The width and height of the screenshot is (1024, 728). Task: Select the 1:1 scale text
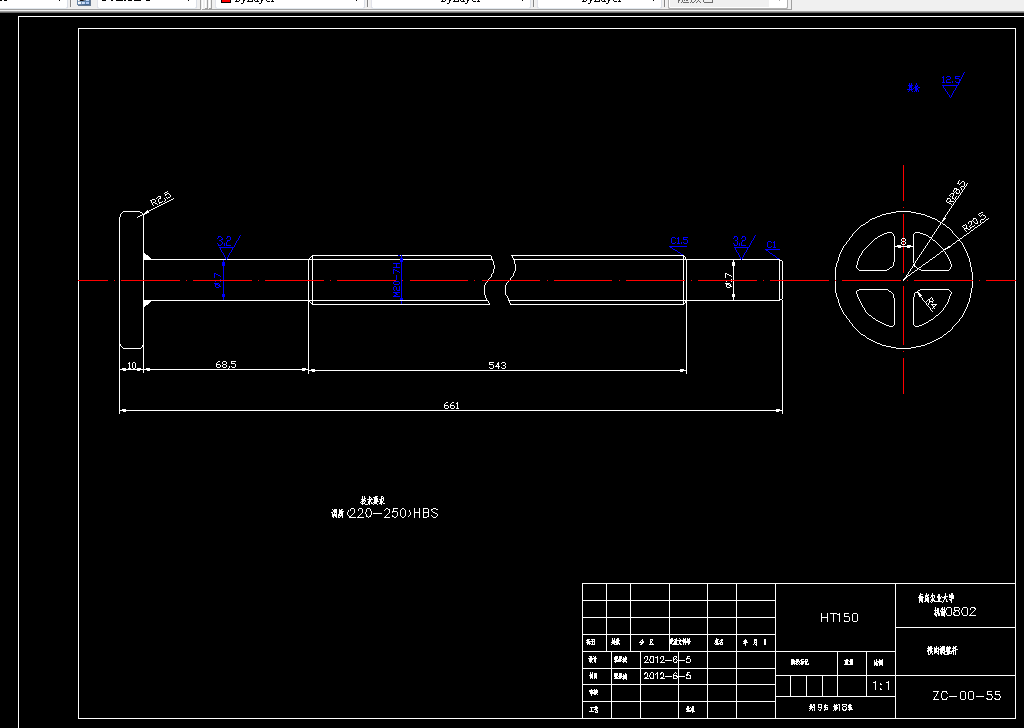881,686
